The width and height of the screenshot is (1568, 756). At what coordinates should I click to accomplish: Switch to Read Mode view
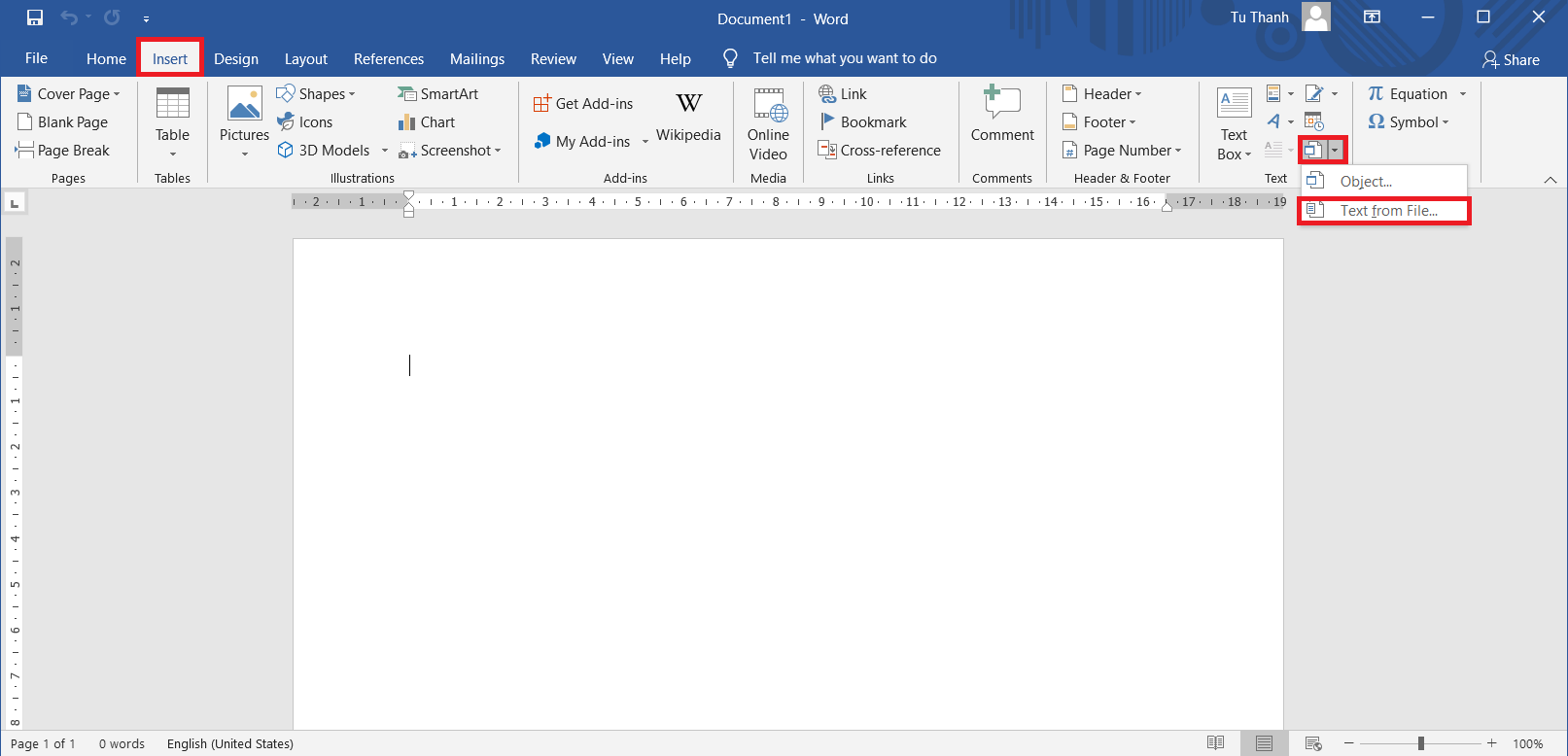click(1215, 743)
